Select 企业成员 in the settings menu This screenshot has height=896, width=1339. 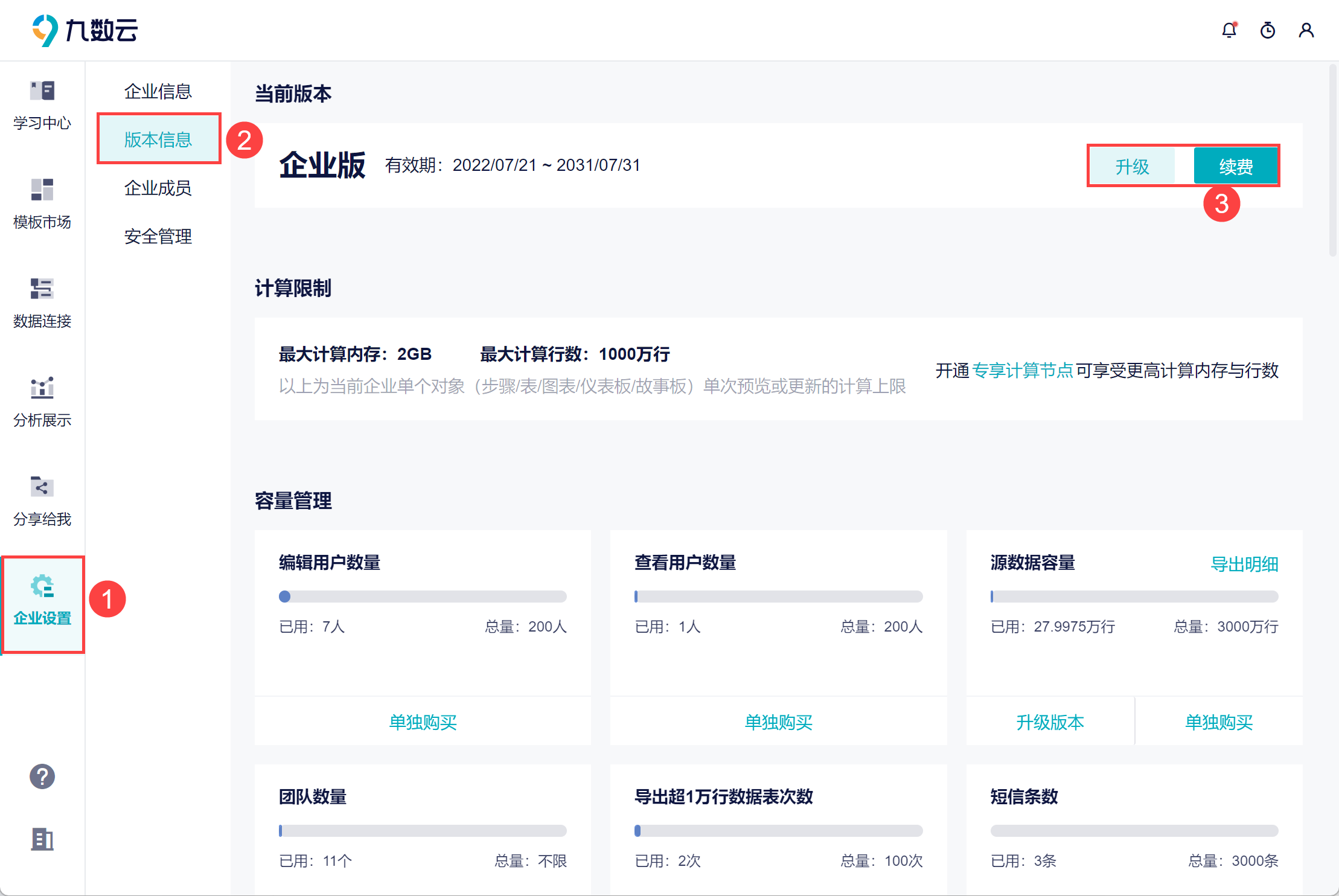158,188
